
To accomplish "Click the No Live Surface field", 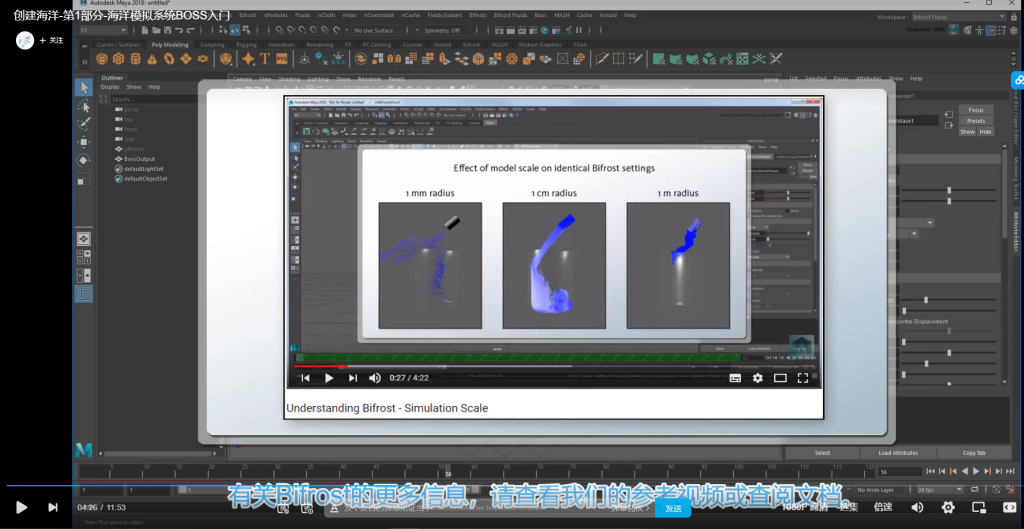I will tap(378, 30).
